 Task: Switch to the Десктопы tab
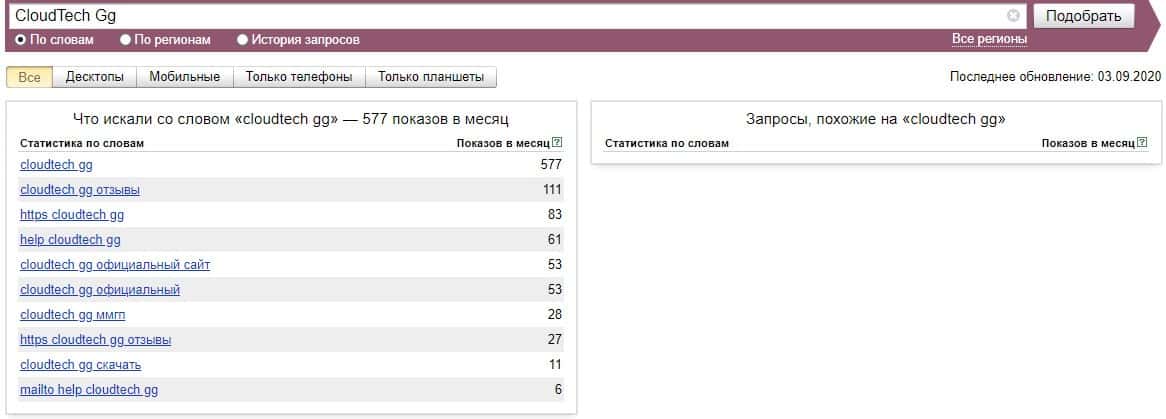click(94, 77)
